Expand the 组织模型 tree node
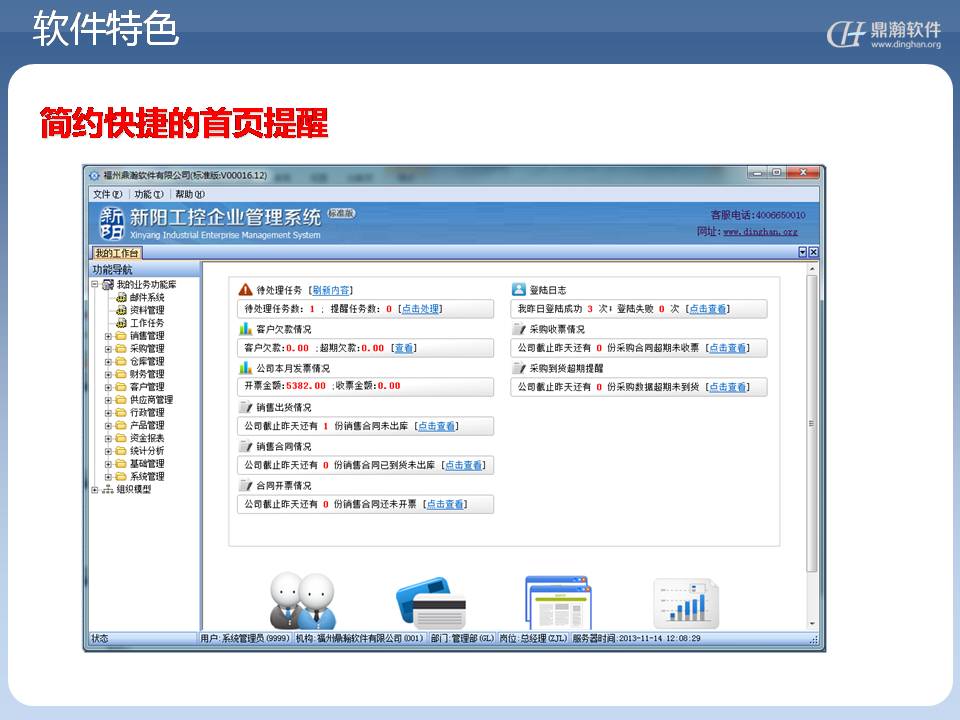Viewport: 960px width, 720px height. [x=95, y=490]
